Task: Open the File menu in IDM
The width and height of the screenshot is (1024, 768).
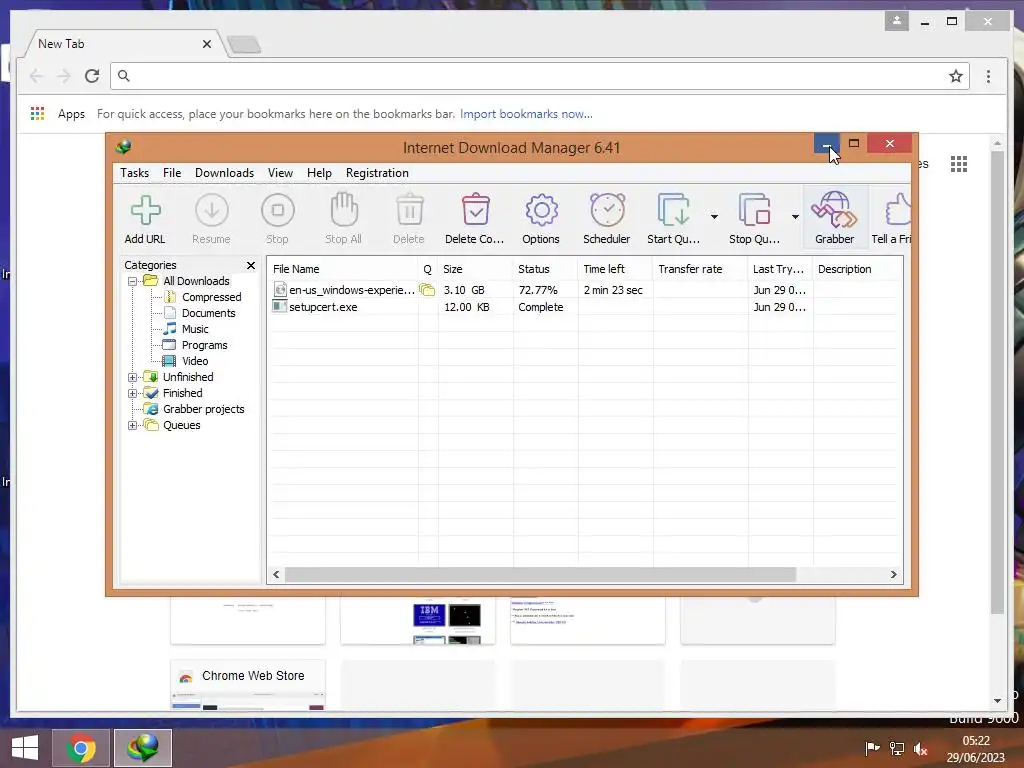Action: [x=172, y=173]
